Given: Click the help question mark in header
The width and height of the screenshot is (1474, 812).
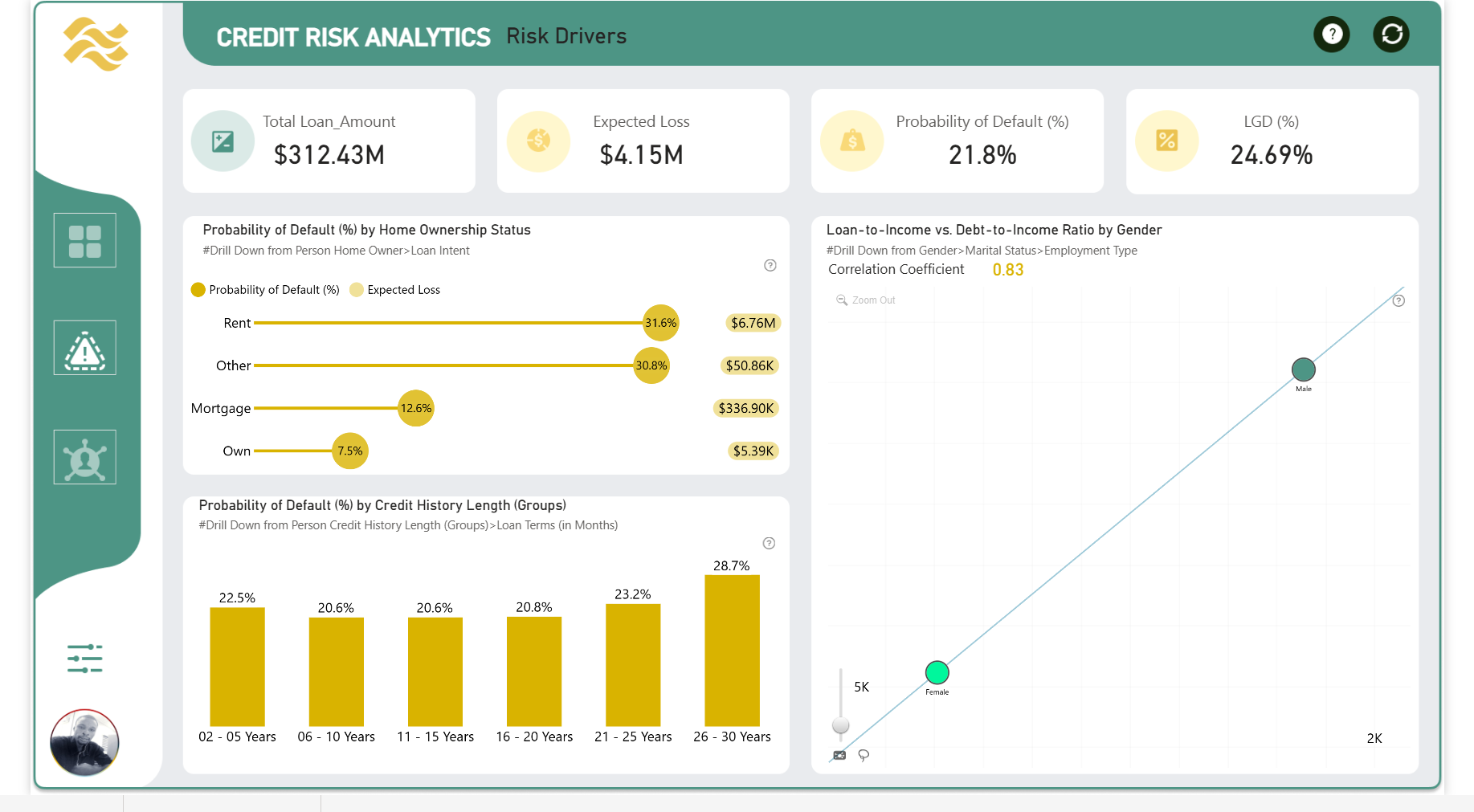Looking at the screenshot, I should click(1331, 35).
